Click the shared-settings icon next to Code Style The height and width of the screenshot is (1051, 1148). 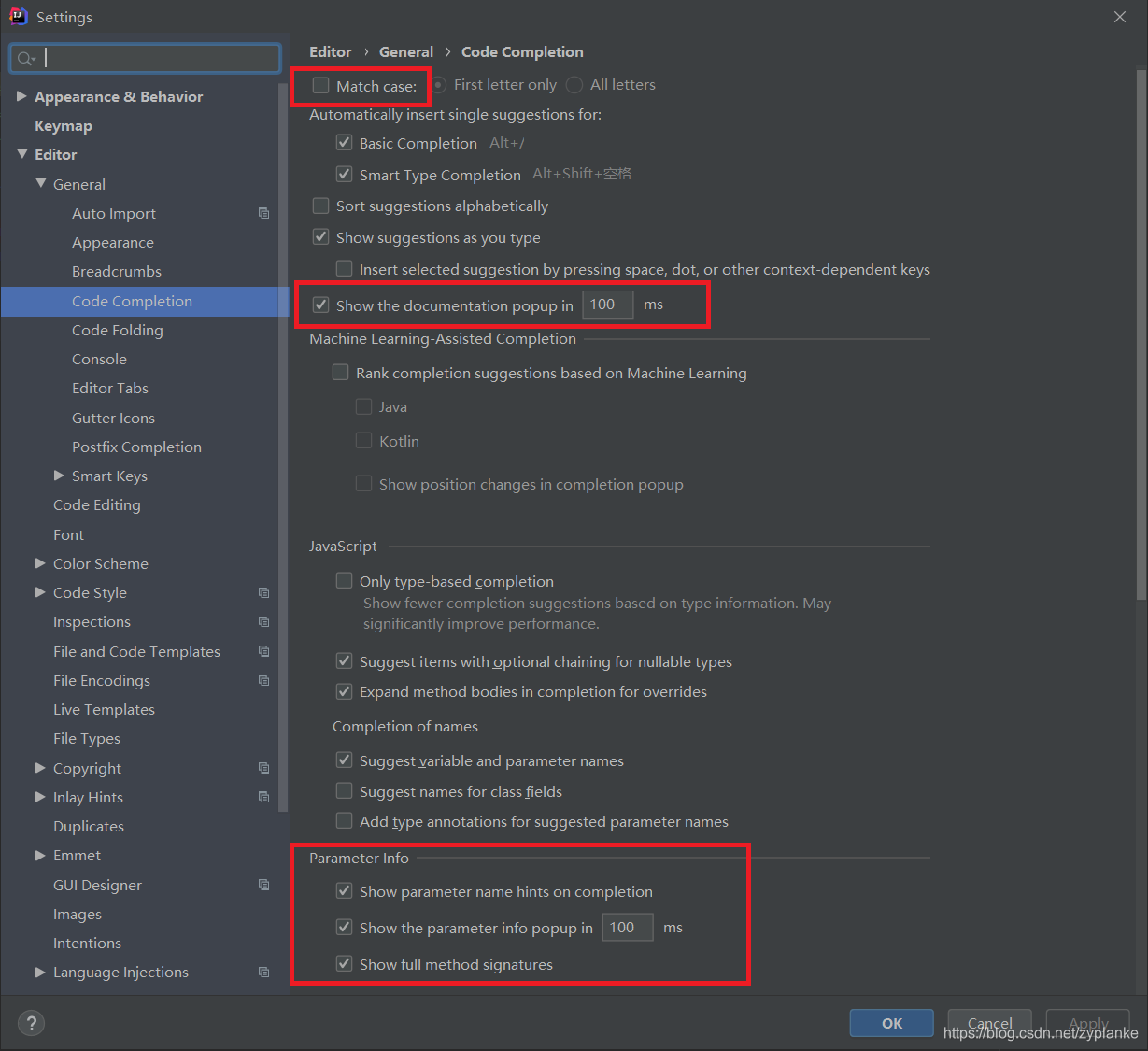click(x=264, y=592)
